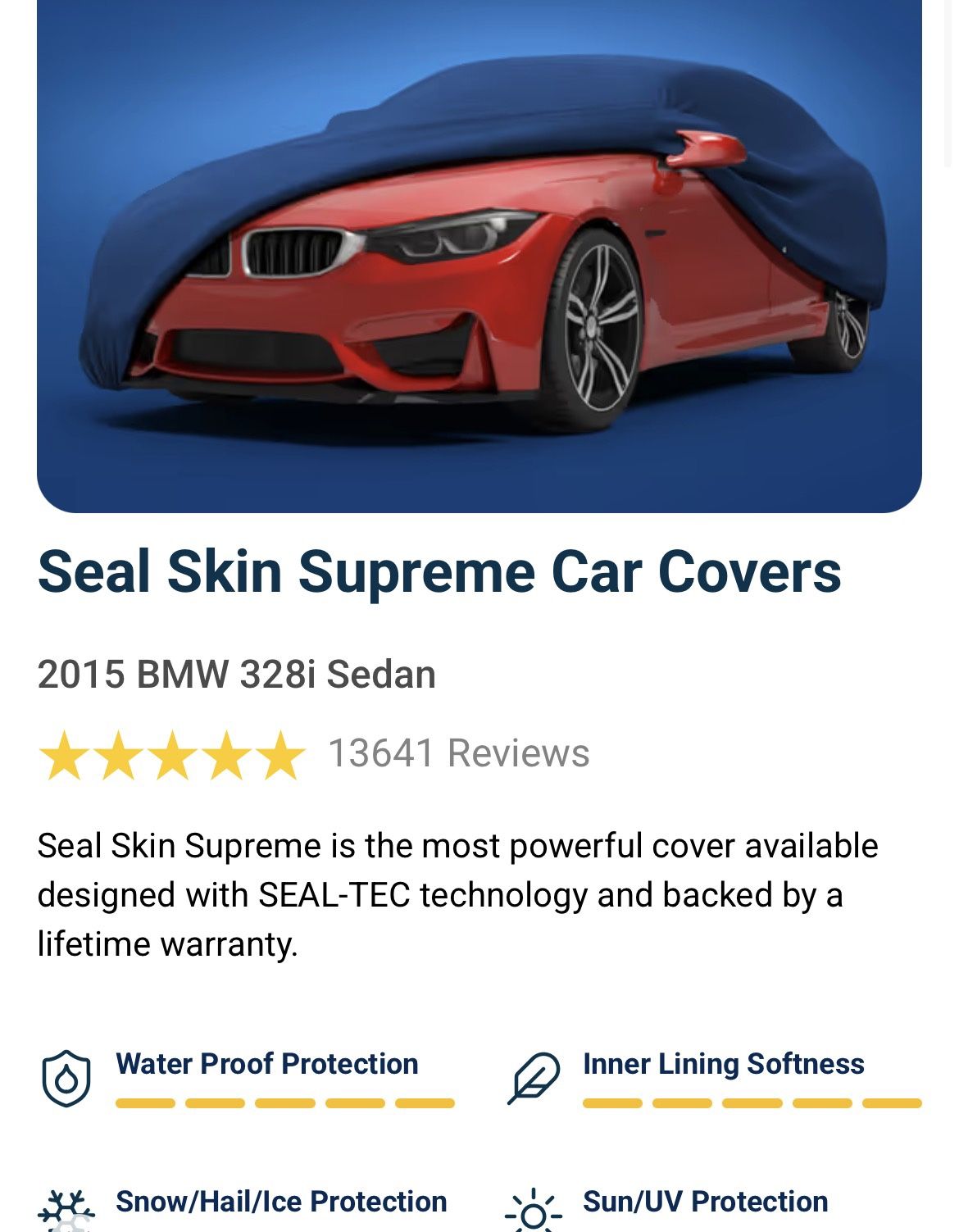Click the feather Inner Lining icon
The height and width of the screenshot is (1232, 959).
(x=534, y=1078)
